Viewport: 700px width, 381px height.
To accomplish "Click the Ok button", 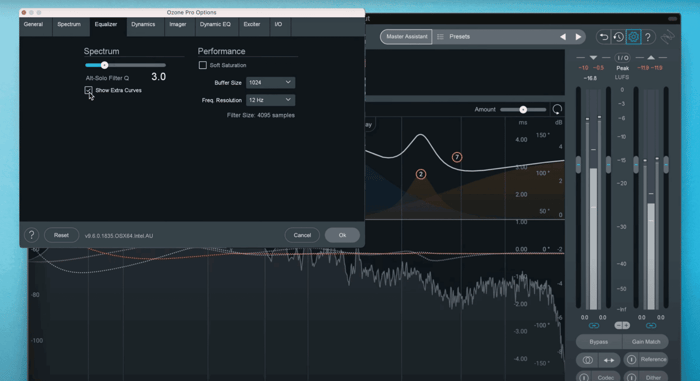I will click(342, 235).
